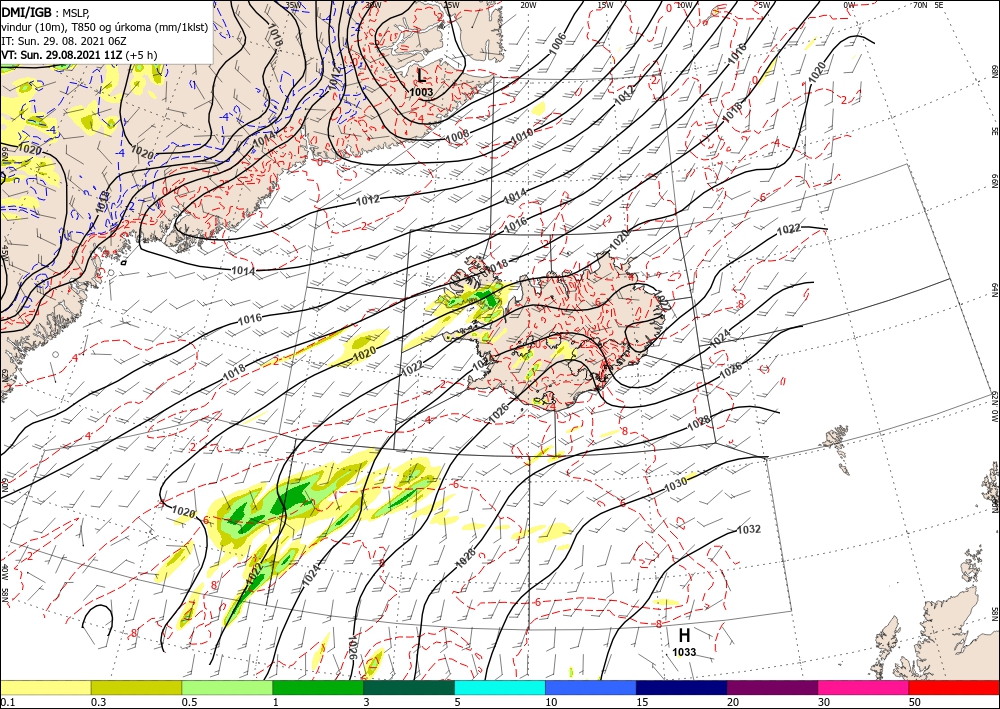Click the 1010 isobar label
The height and width of the screenshot is (709, 1000).
click(x=522, y=135)
